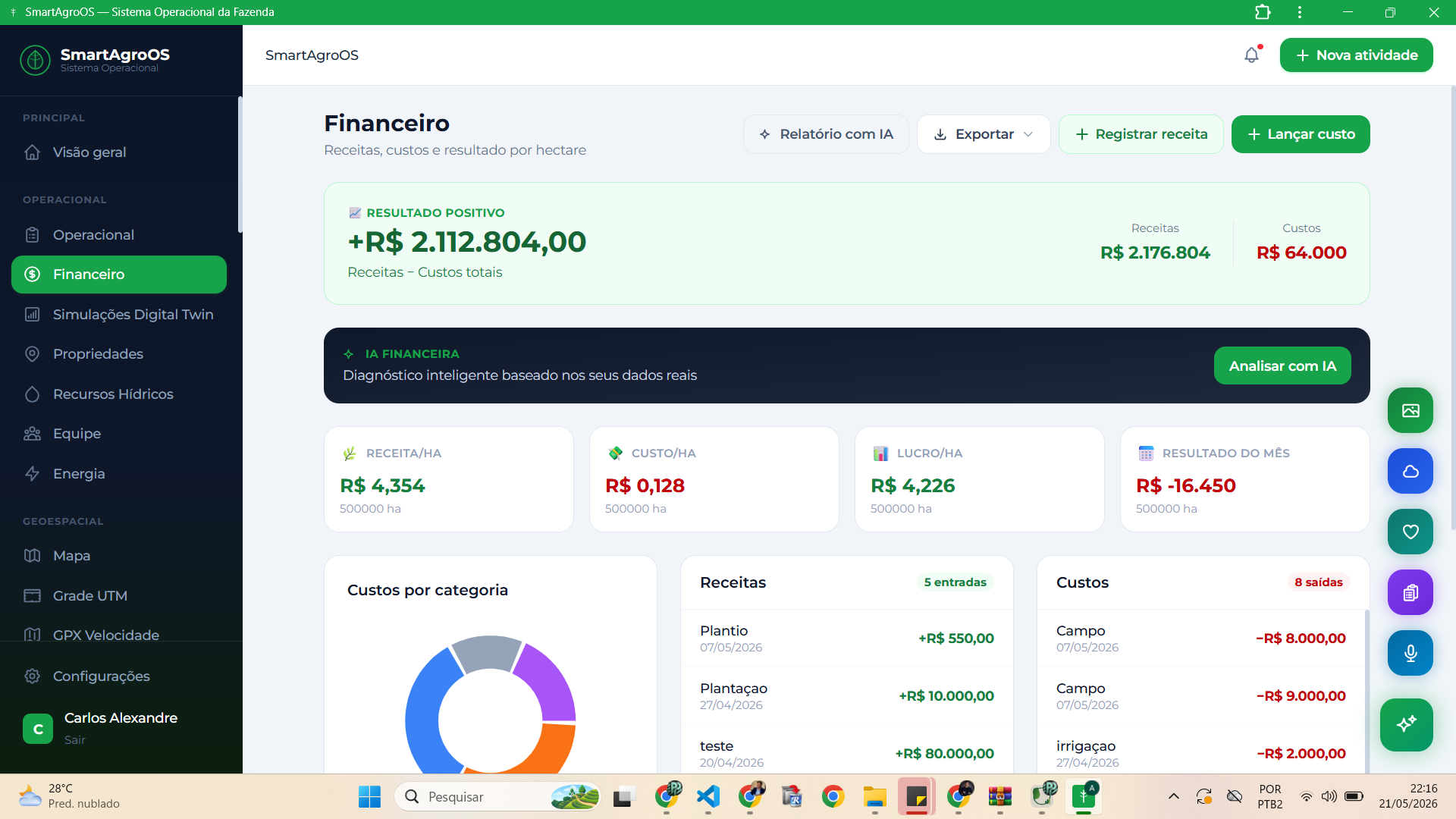Click the SmartAgroOS leaf logo
This screenshot has width=1456, height=819.
click(35, 60)
